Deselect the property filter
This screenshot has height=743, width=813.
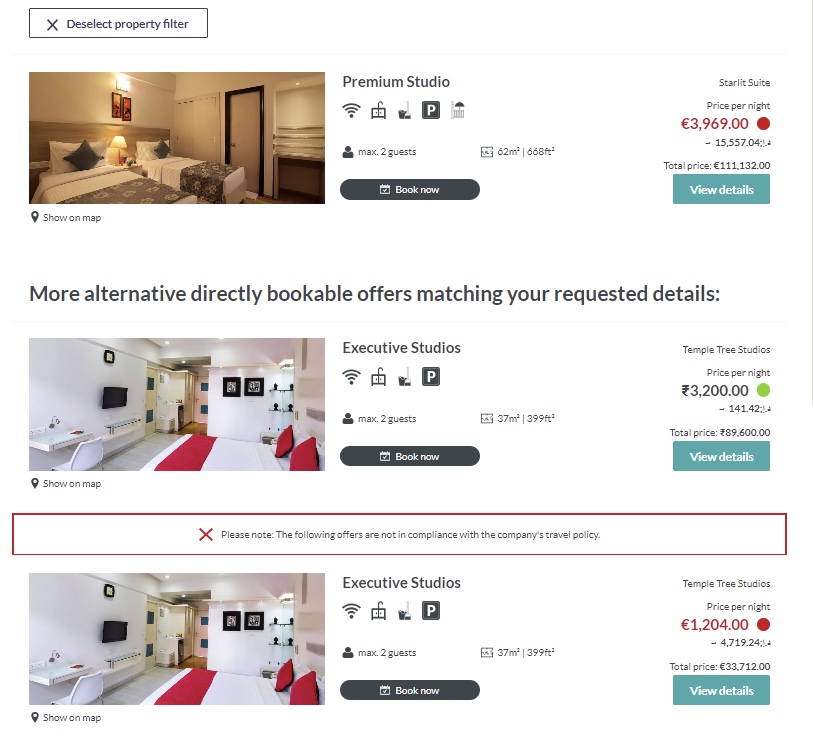pyautogui.click(x=118, y=23)
